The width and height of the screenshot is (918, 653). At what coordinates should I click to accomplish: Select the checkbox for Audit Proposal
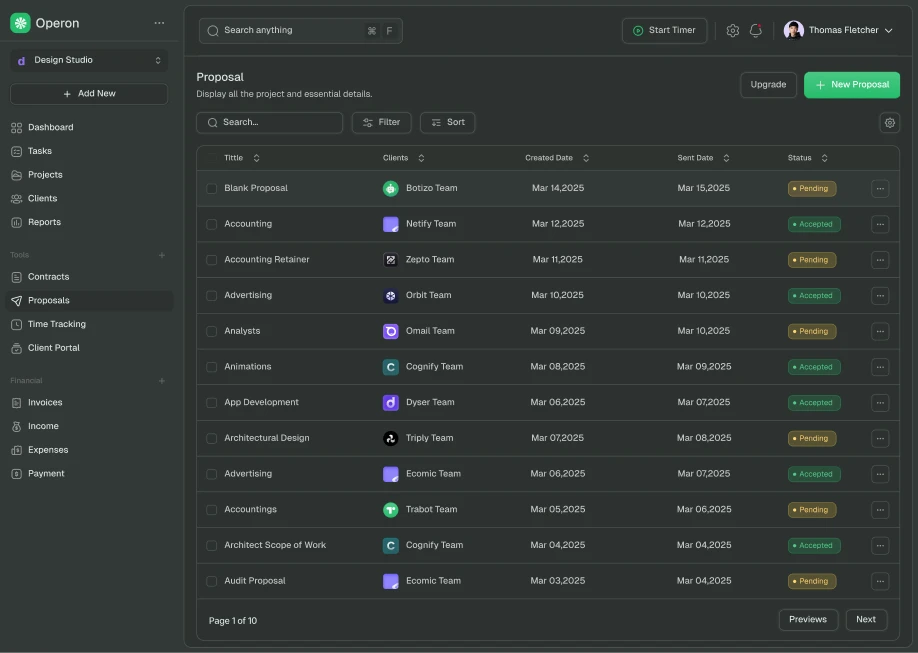(211, 581)
